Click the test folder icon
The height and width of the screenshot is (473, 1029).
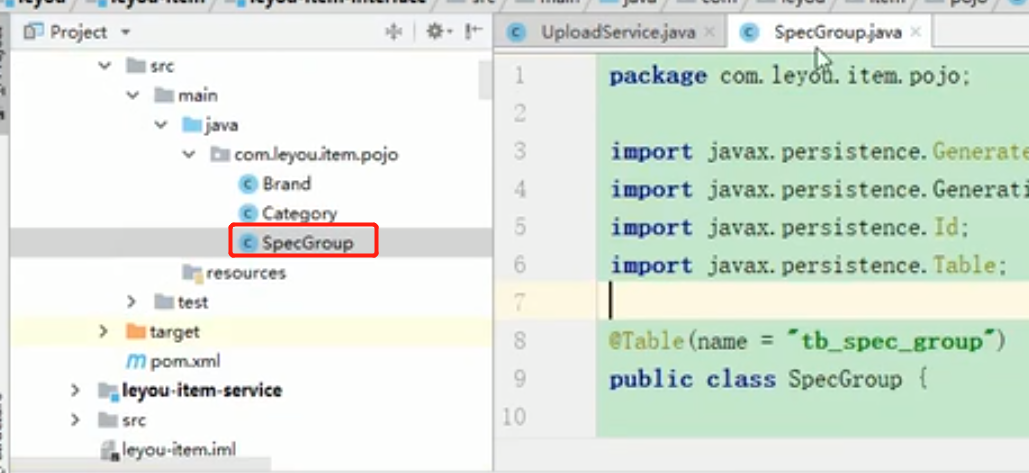(x=164, y=302)
